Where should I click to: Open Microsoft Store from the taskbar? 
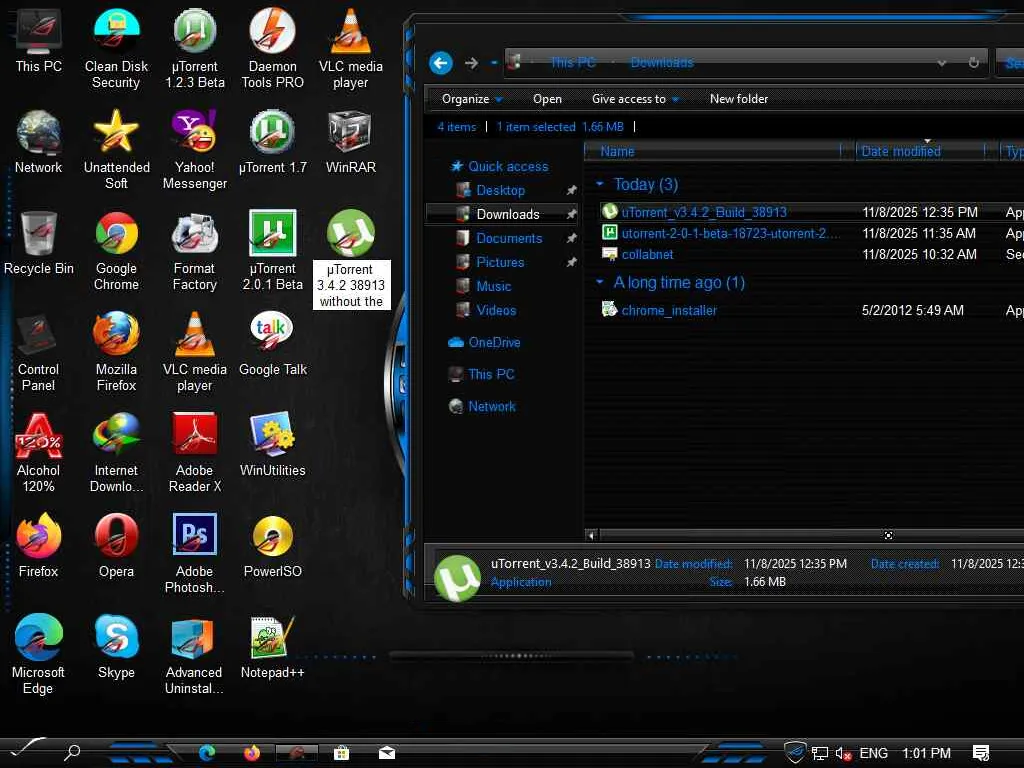pyautogui.click(x=341, y=753)
